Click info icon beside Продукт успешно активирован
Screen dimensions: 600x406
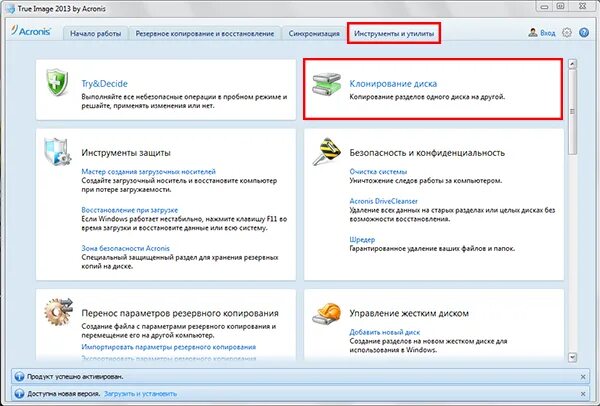(x=19, y=377)
